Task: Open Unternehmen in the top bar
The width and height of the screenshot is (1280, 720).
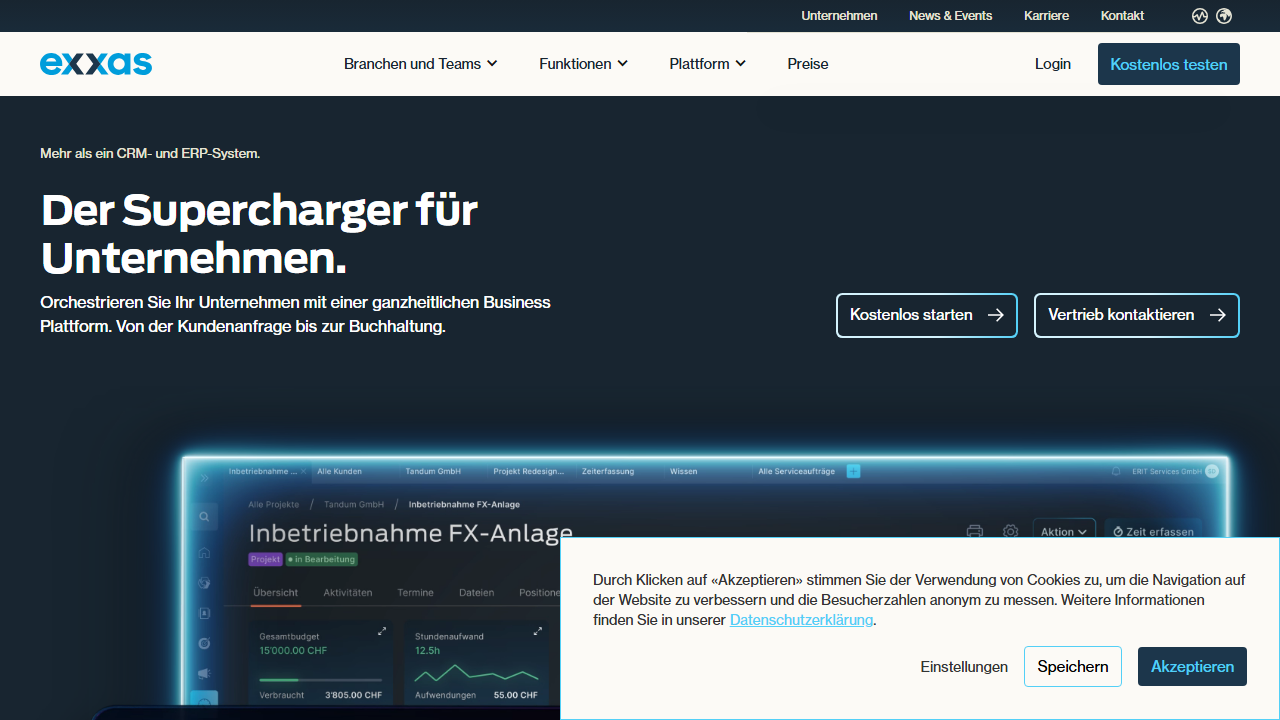Action: (839, 16)
